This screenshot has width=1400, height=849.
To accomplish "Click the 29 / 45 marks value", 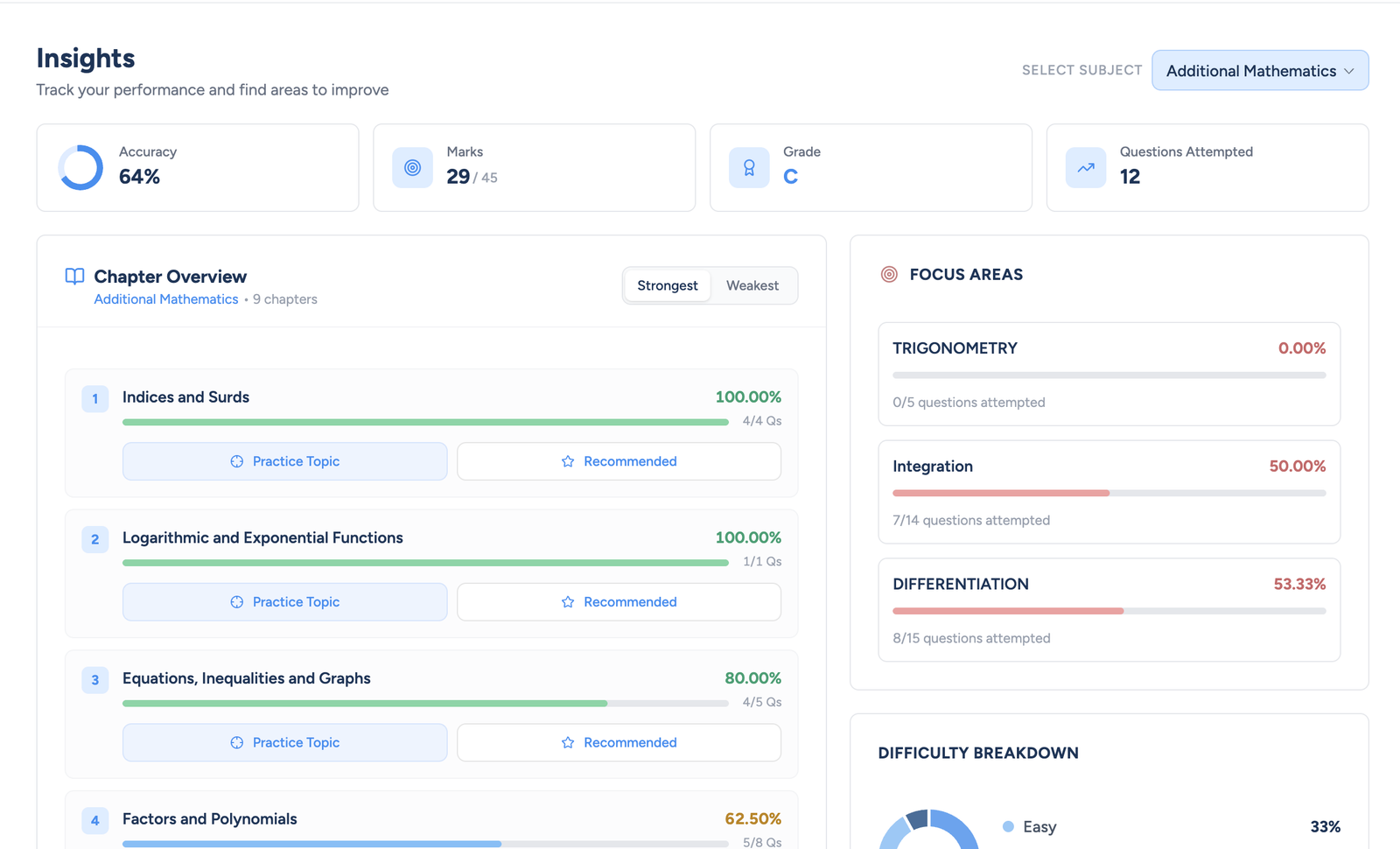I will click(472, 177).
